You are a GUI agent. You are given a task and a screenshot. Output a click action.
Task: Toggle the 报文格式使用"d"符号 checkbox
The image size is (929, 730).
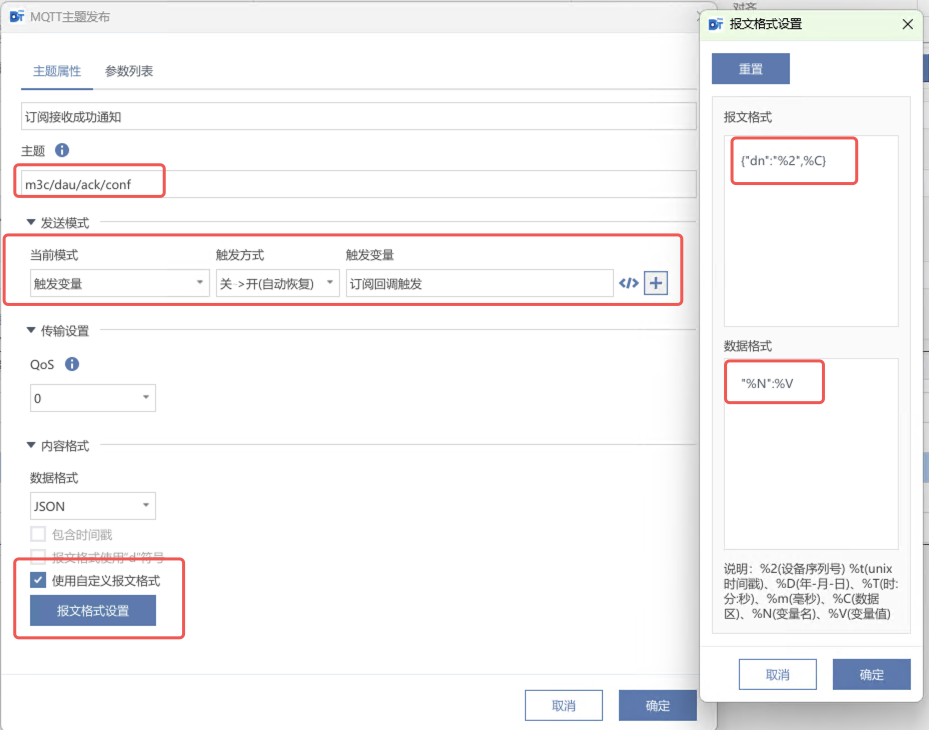pyautogui.click(x=38, y=557)
